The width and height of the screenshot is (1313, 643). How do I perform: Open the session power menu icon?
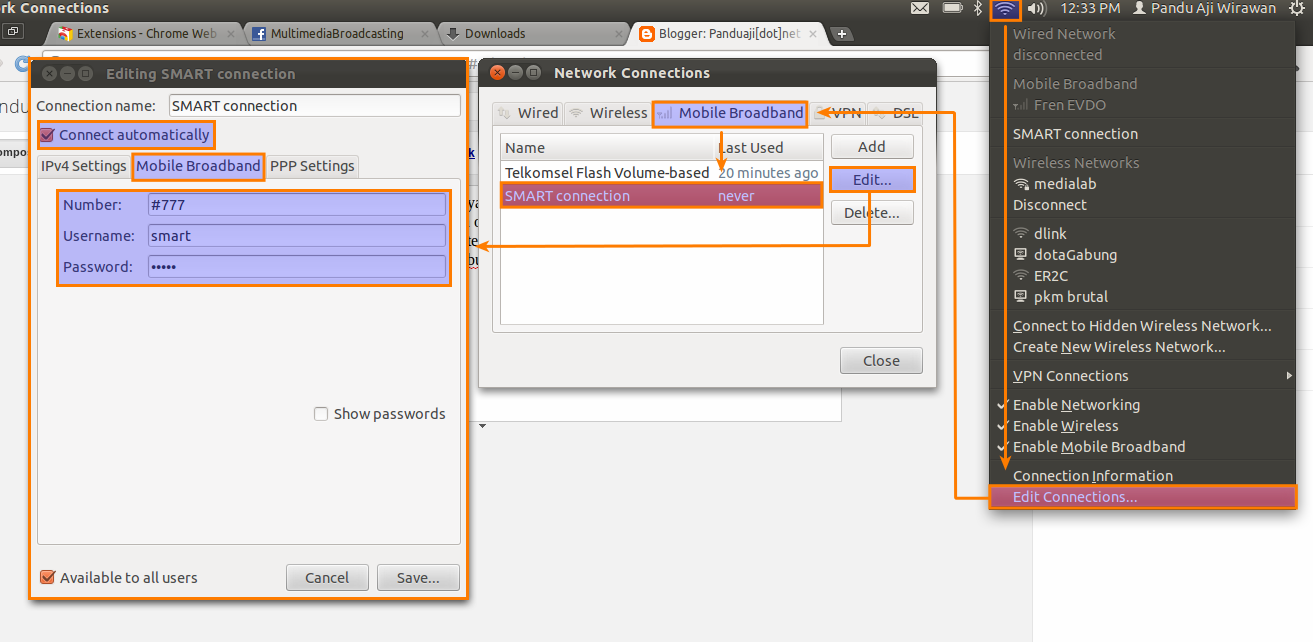tap(1297, 8)
